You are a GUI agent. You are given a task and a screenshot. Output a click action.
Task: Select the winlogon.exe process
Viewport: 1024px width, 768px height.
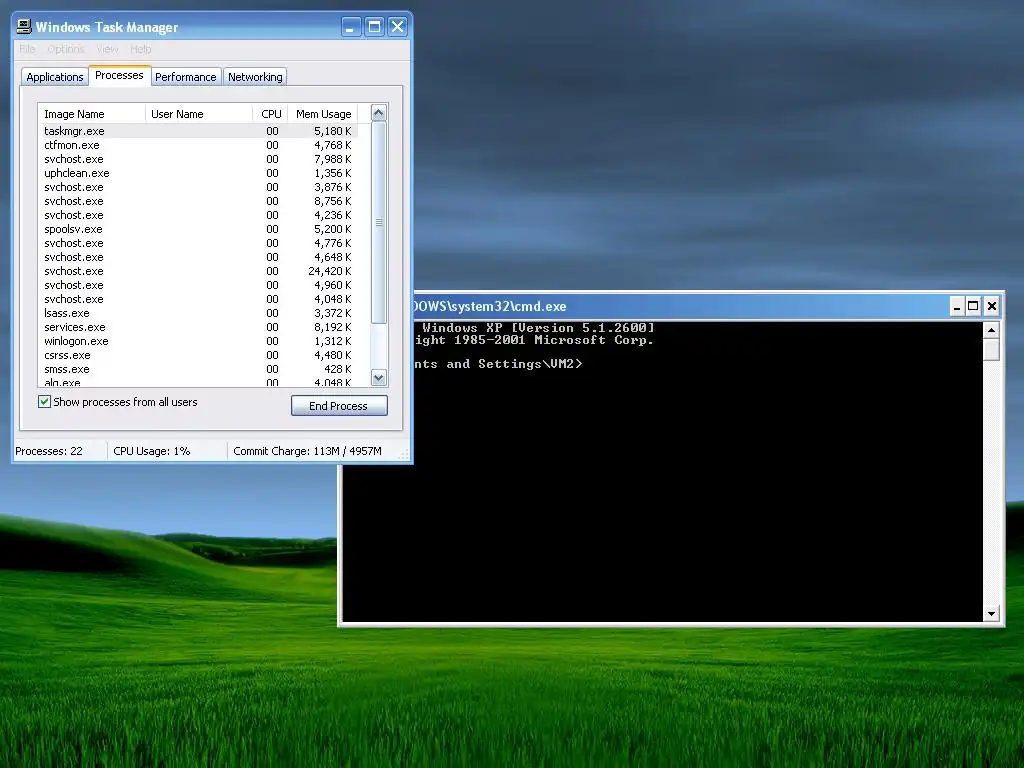click(x=198, y=341)
